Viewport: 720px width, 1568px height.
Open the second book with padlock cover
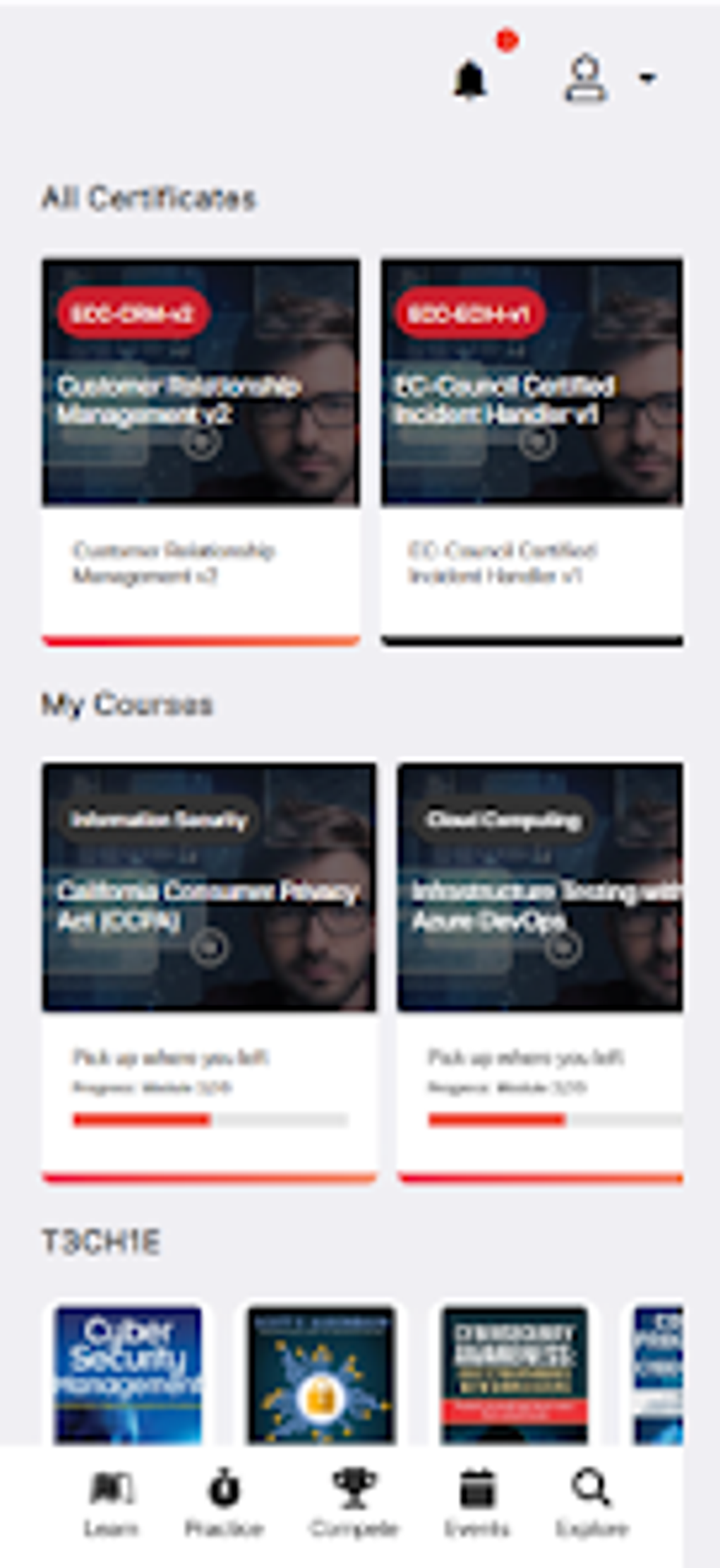pos(321,1374)
